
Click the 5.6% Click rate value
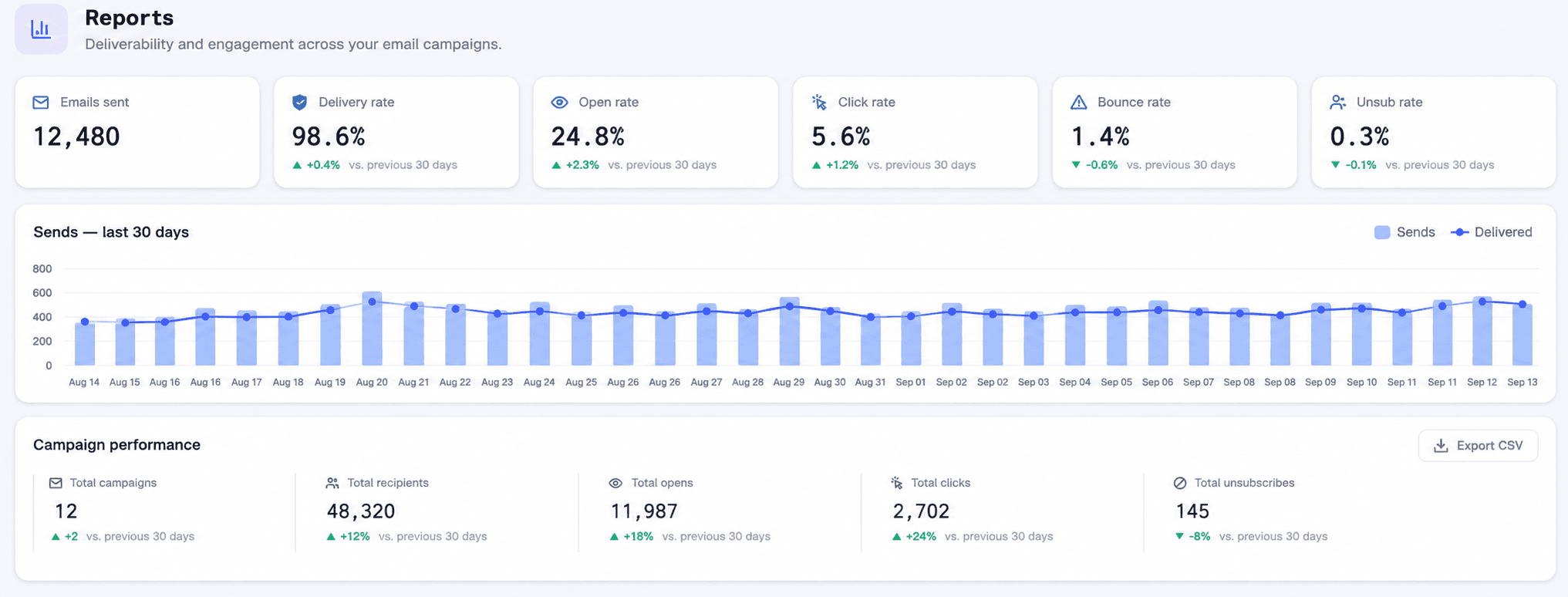point(841,137)
